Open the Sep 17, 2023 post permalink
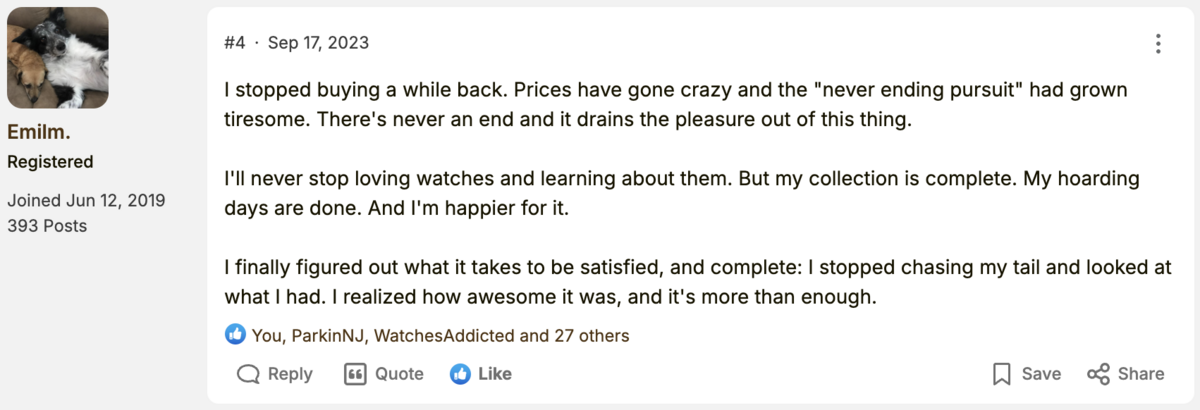Viewport: 1200px width, 410px height. coord(318,43)
